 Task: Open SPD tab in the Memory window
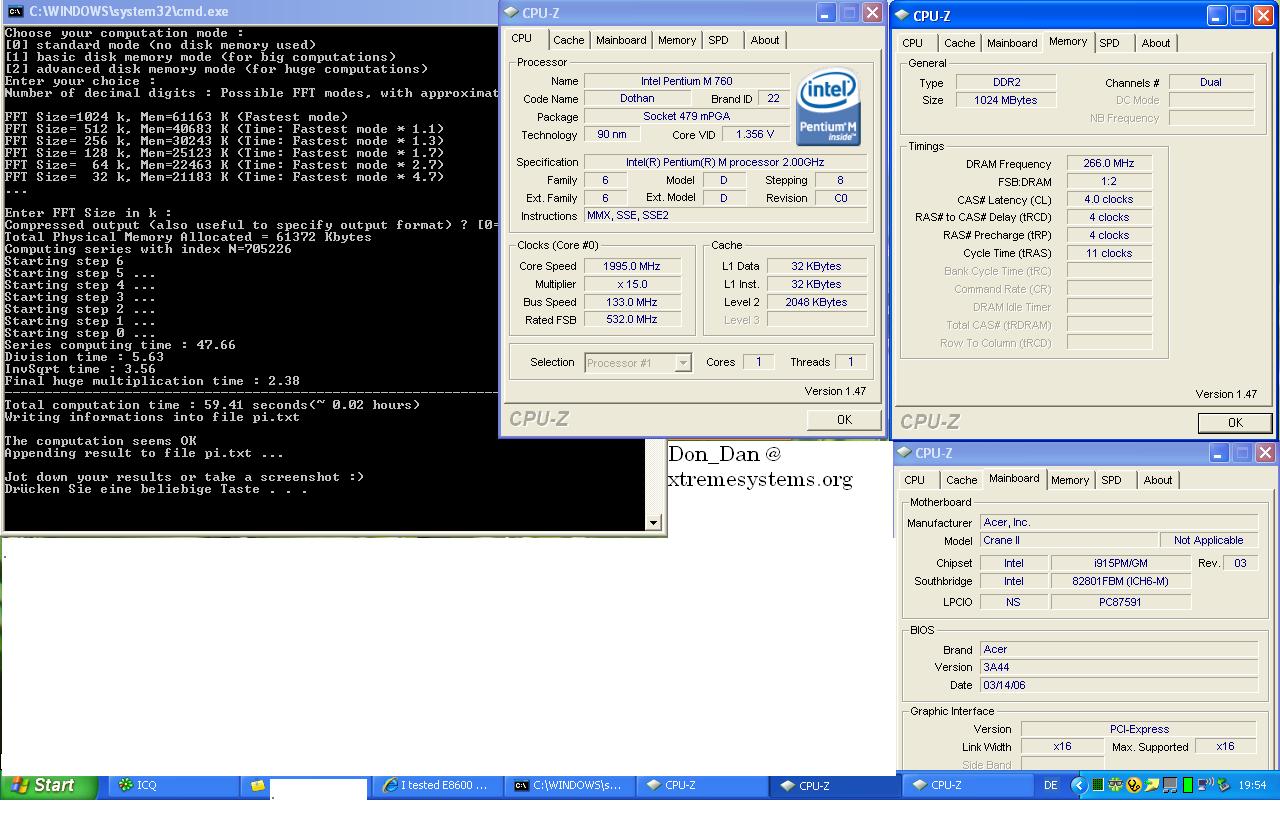click(1109, 43)
